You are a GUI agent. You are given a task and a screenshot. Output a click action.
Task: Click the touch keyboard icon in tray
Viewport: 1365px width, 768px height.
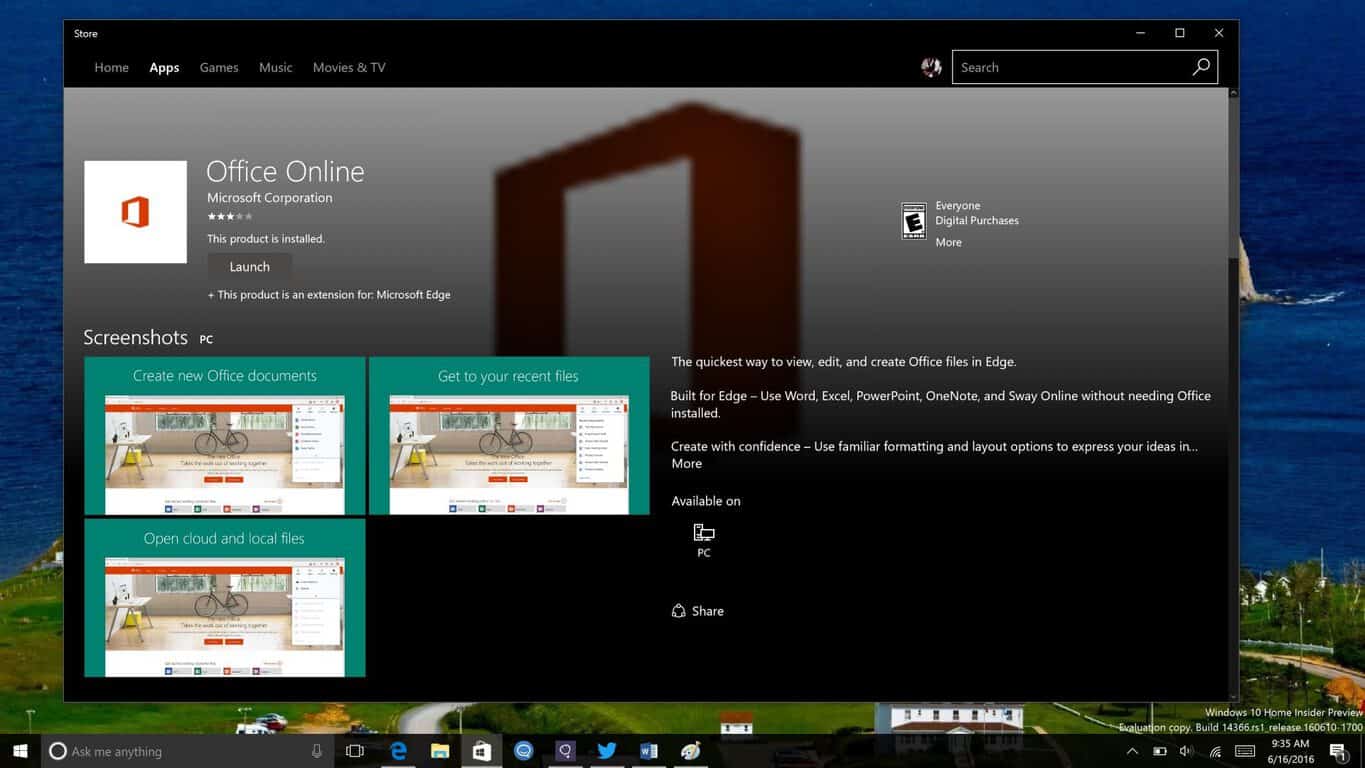(x=1245, y=751)
